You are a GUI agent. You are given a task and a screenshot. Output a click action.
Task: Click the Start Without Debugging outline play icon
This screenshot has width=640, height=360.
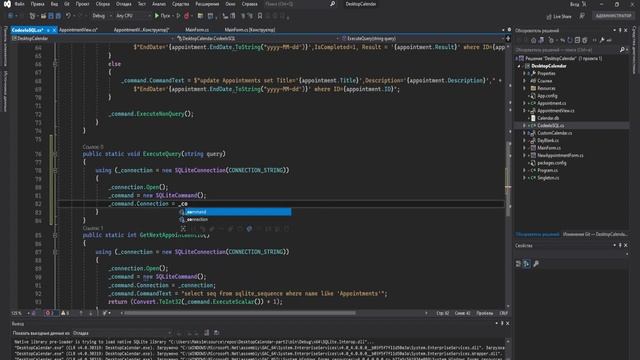tap(178, 16)
